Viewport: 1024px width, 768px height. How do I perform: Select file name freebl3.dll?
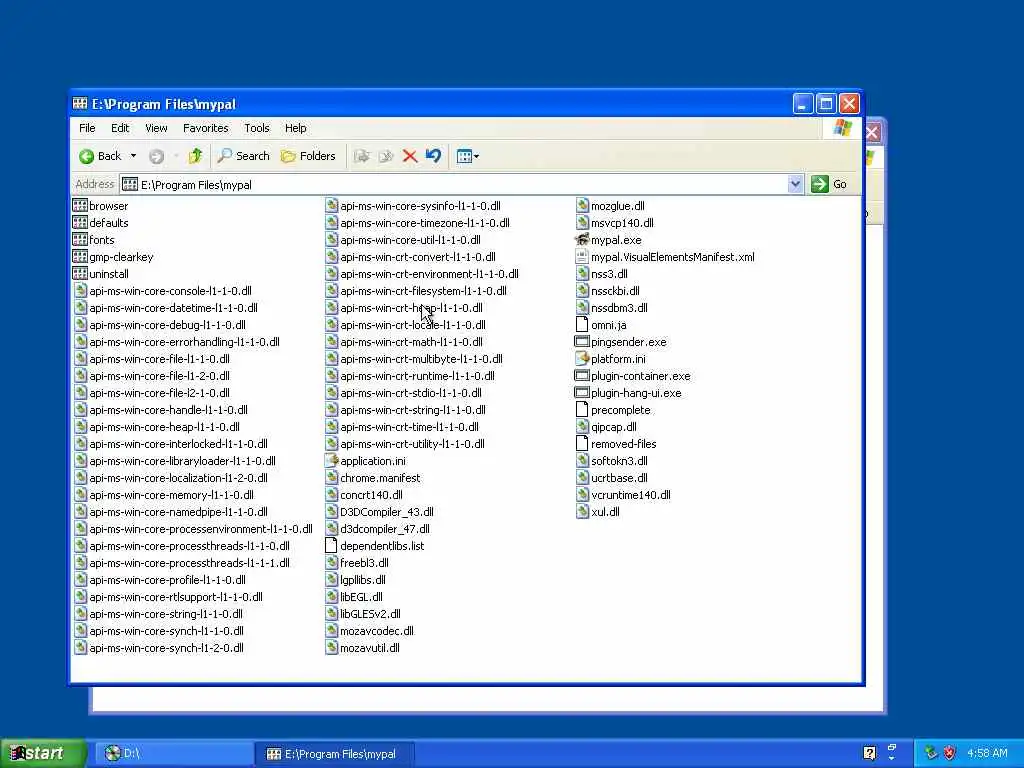tap(364, 562)
